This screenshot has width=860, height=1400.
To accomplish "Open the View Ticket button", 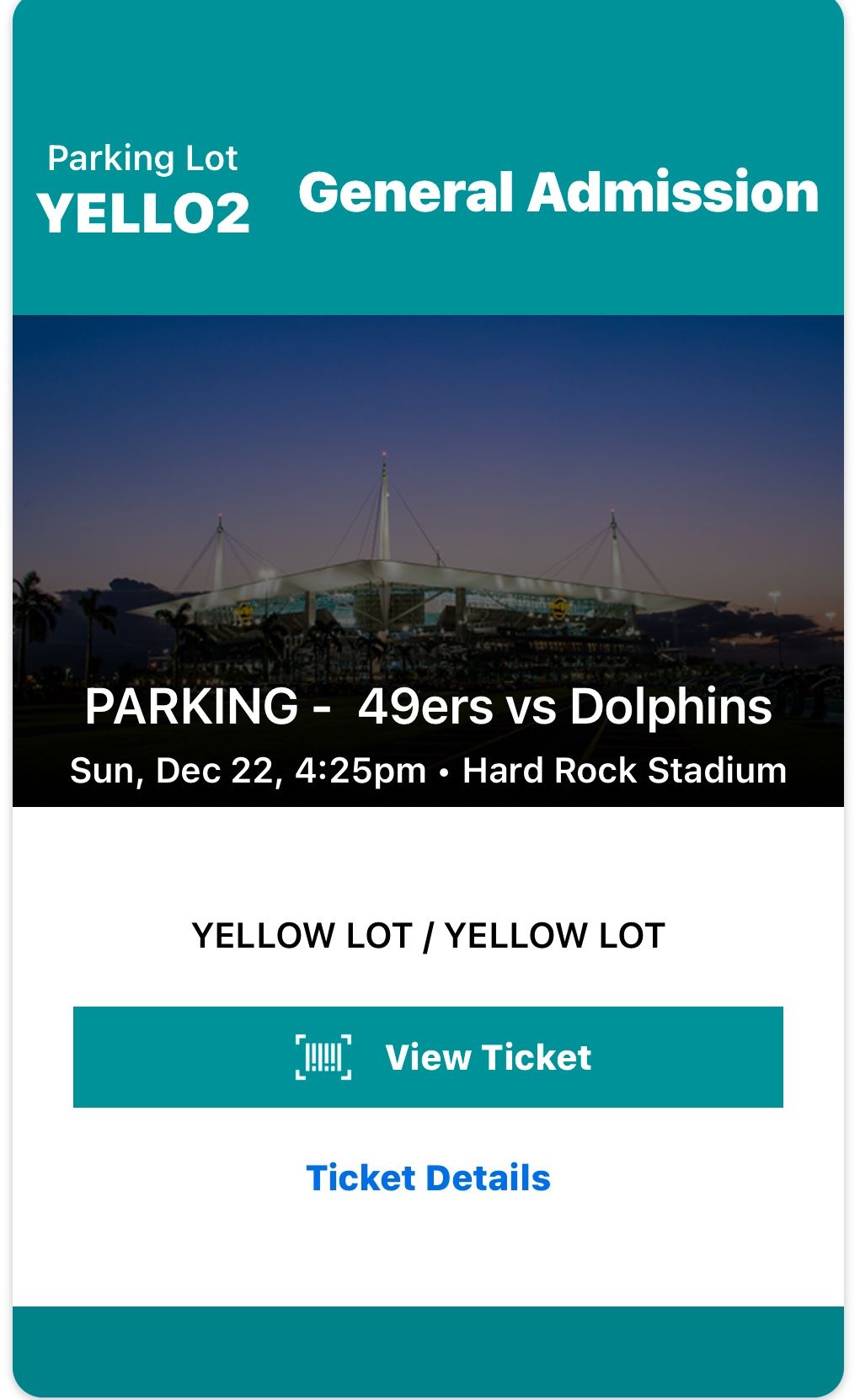I will click(428, 1056).
